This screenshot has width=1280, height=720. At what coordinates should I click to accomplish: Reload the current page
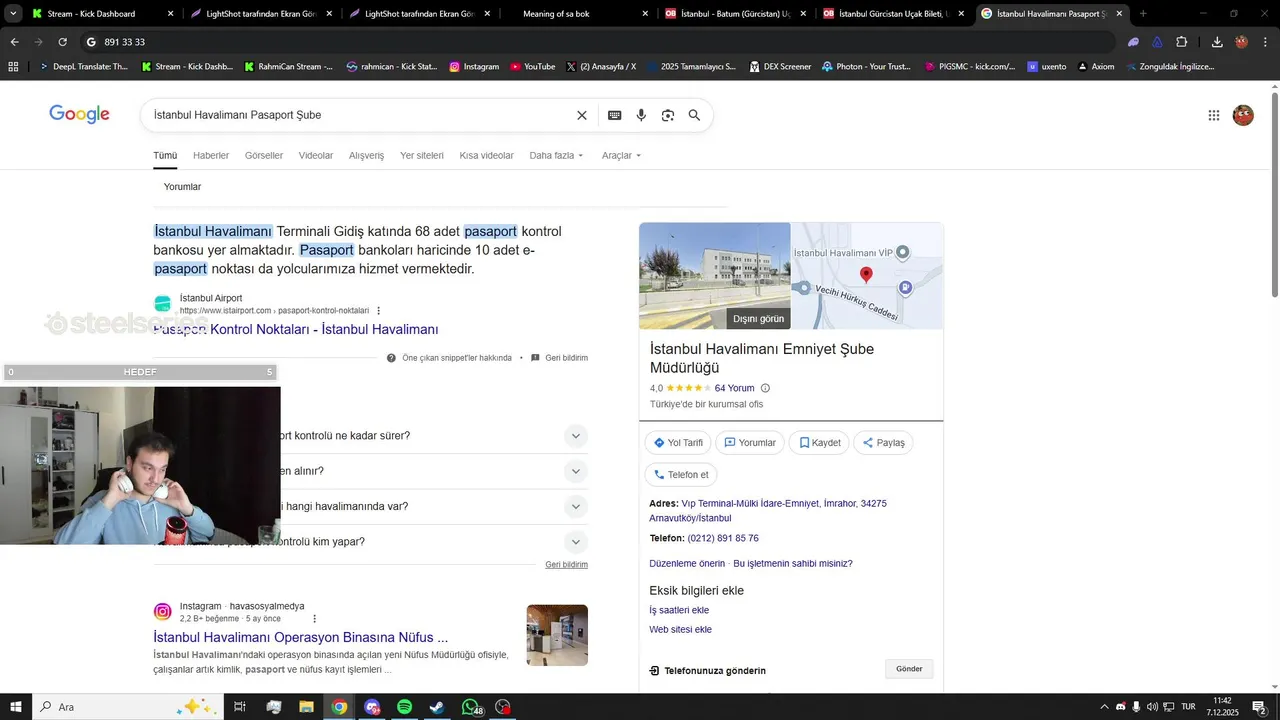(62, 42)
